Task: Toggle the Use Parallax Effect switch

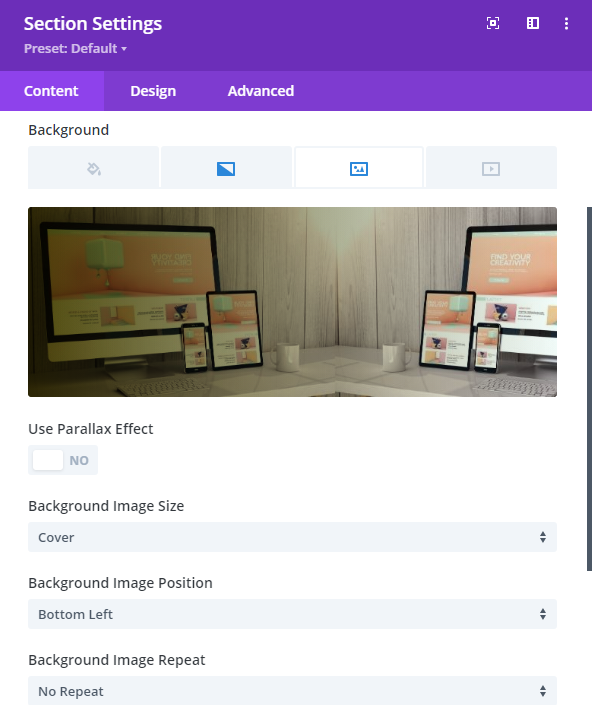Action: 63,460
